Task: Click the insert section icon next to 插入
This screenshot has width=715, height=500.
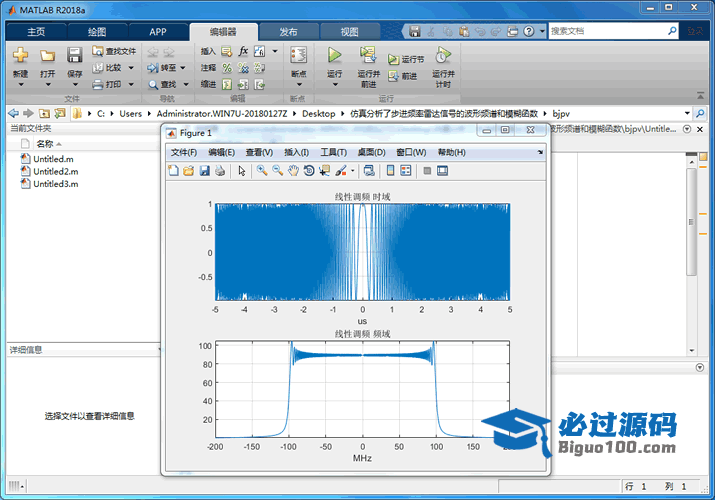Action: (227, 52)
